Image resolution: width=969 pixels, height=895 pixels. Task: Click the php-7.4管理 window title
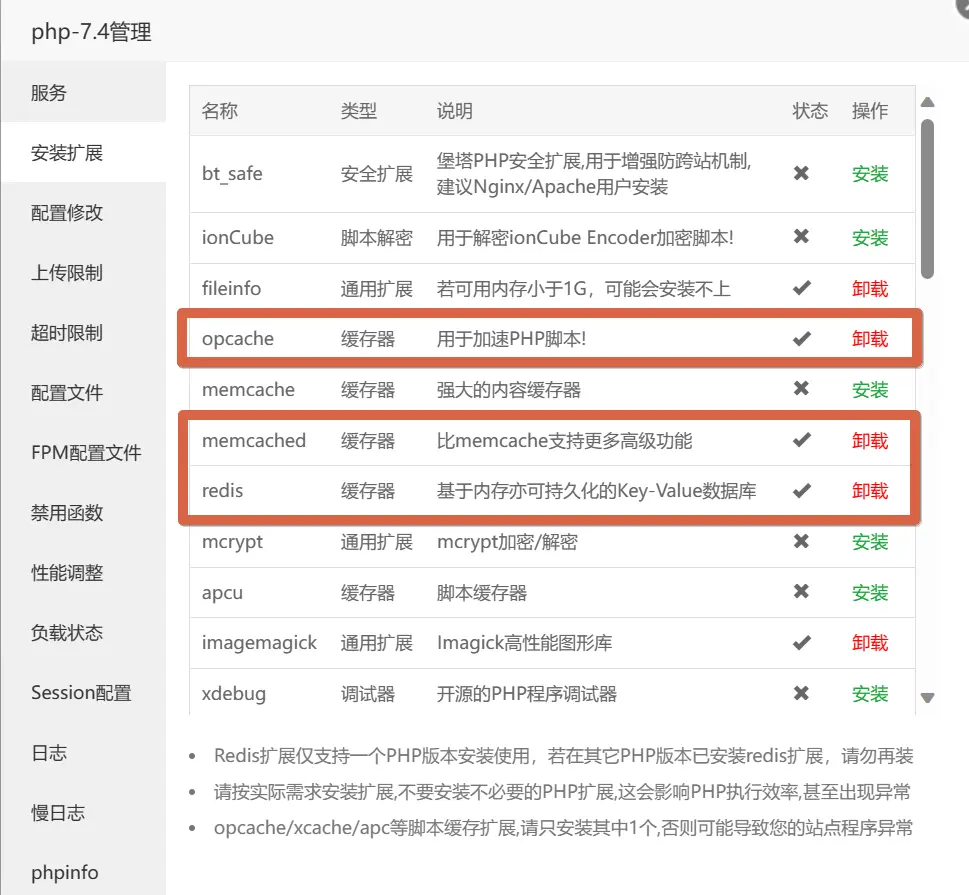pos(91,32)
